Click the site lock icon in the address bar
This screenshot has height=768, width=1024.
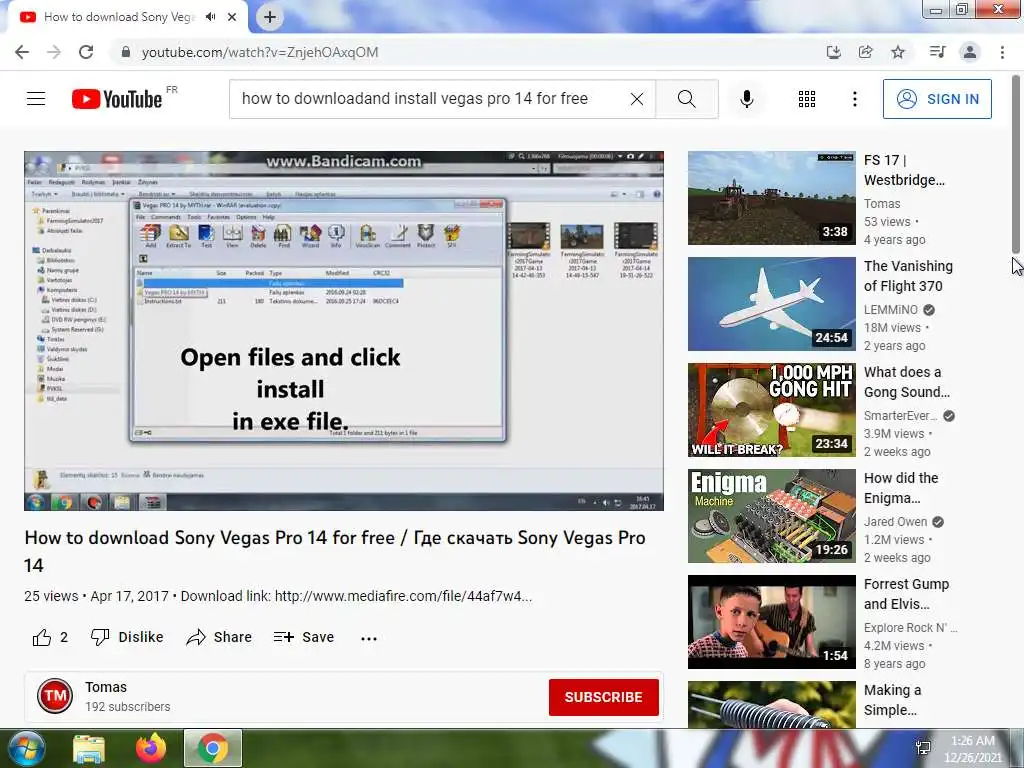click(126, 52)
